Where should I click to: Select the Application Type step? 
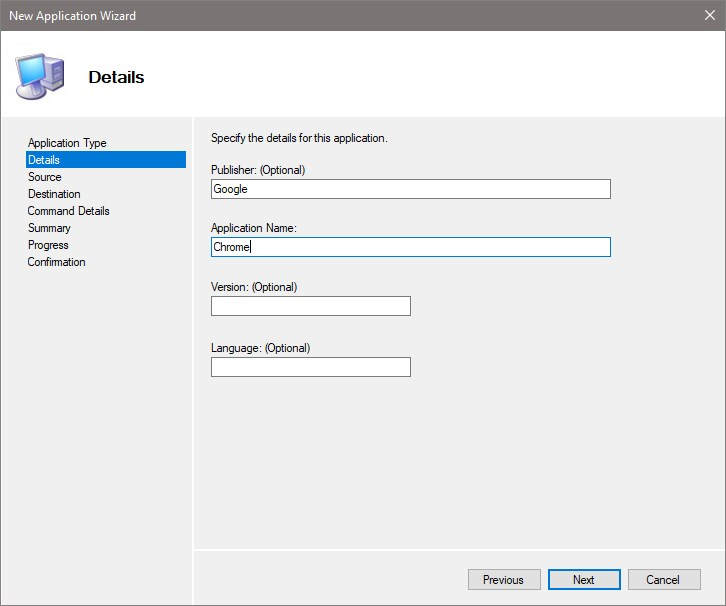click(67, 143)
